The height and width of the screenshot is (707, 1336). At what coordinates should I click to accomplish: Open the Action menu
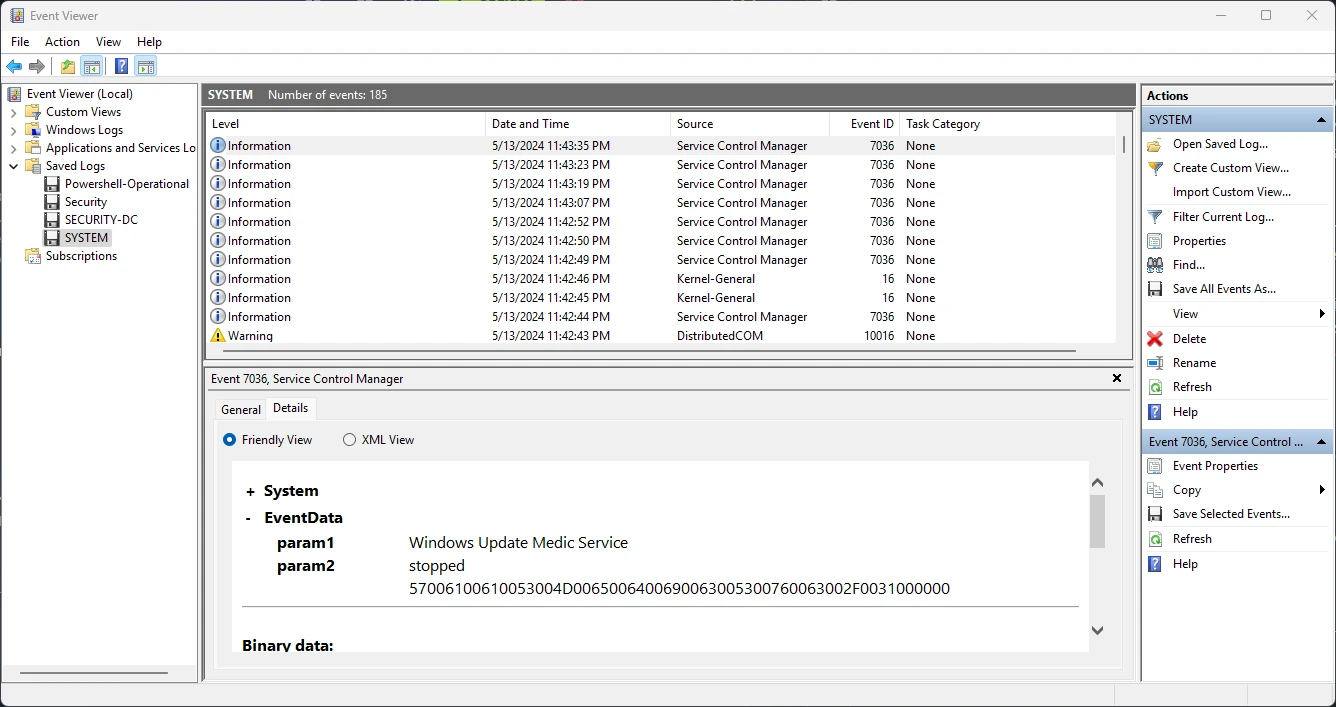pos(62,42)
